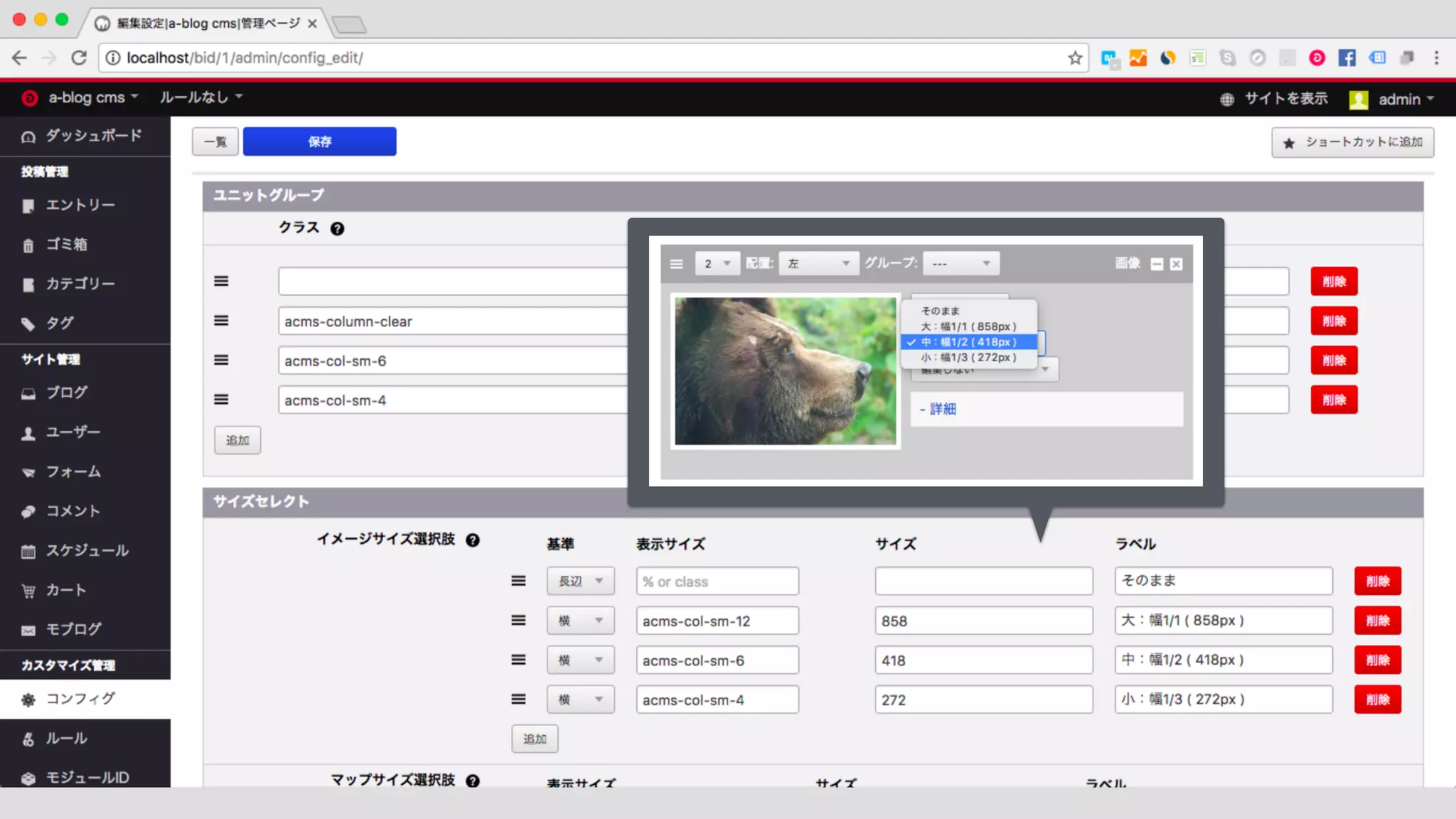Click the Facebook extension icon

1347,58
